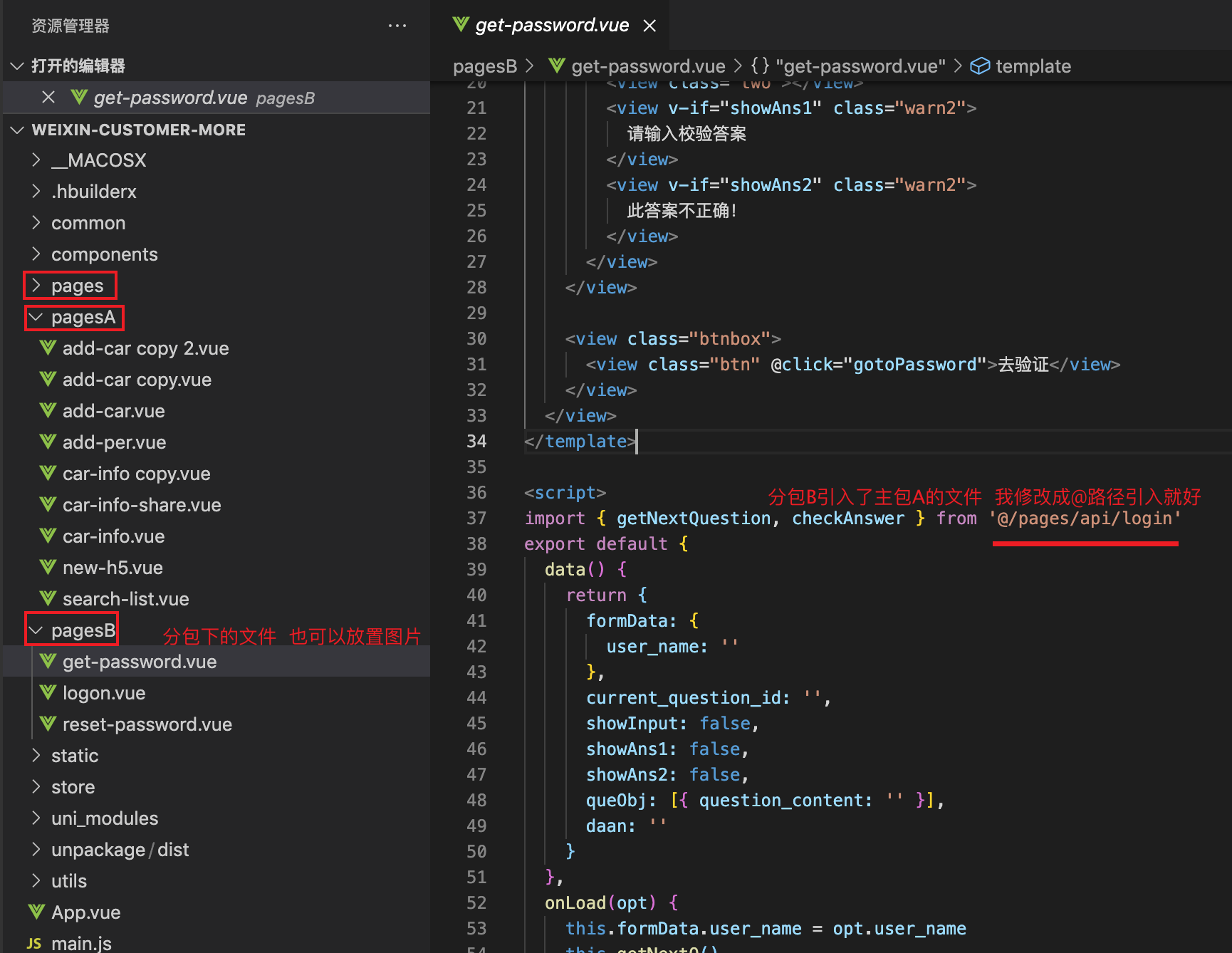
Task: Expand the store folder
Action: click(36, 786)
